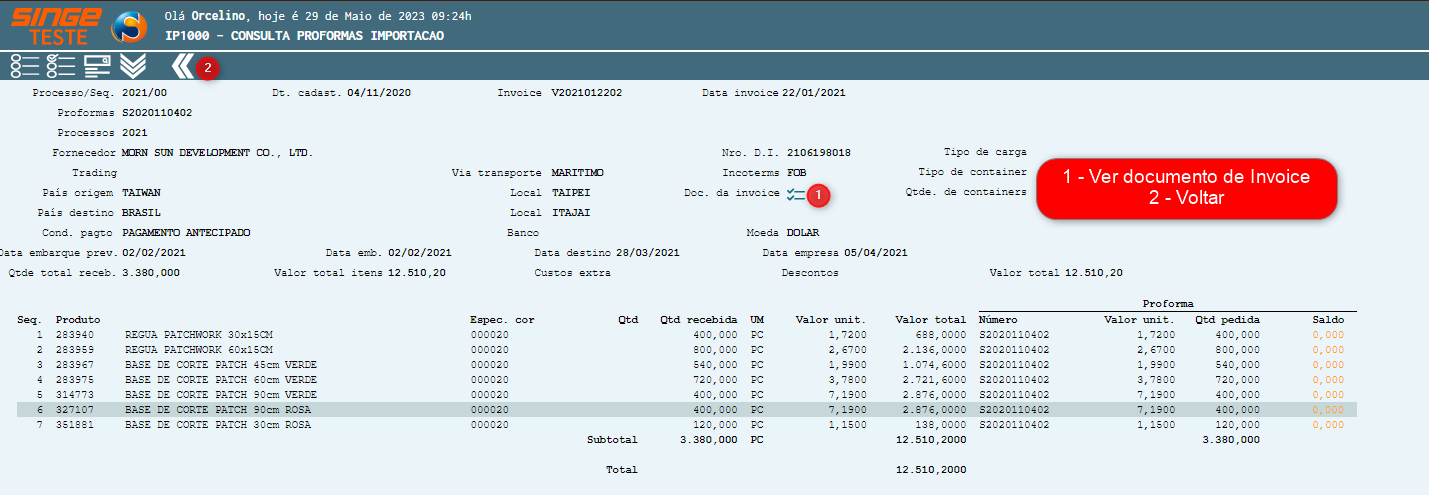Image resolution: width=1429 pixels, height=495 pixels.
Task: Click the País destino value BRASIL
Action: [141, 213]
